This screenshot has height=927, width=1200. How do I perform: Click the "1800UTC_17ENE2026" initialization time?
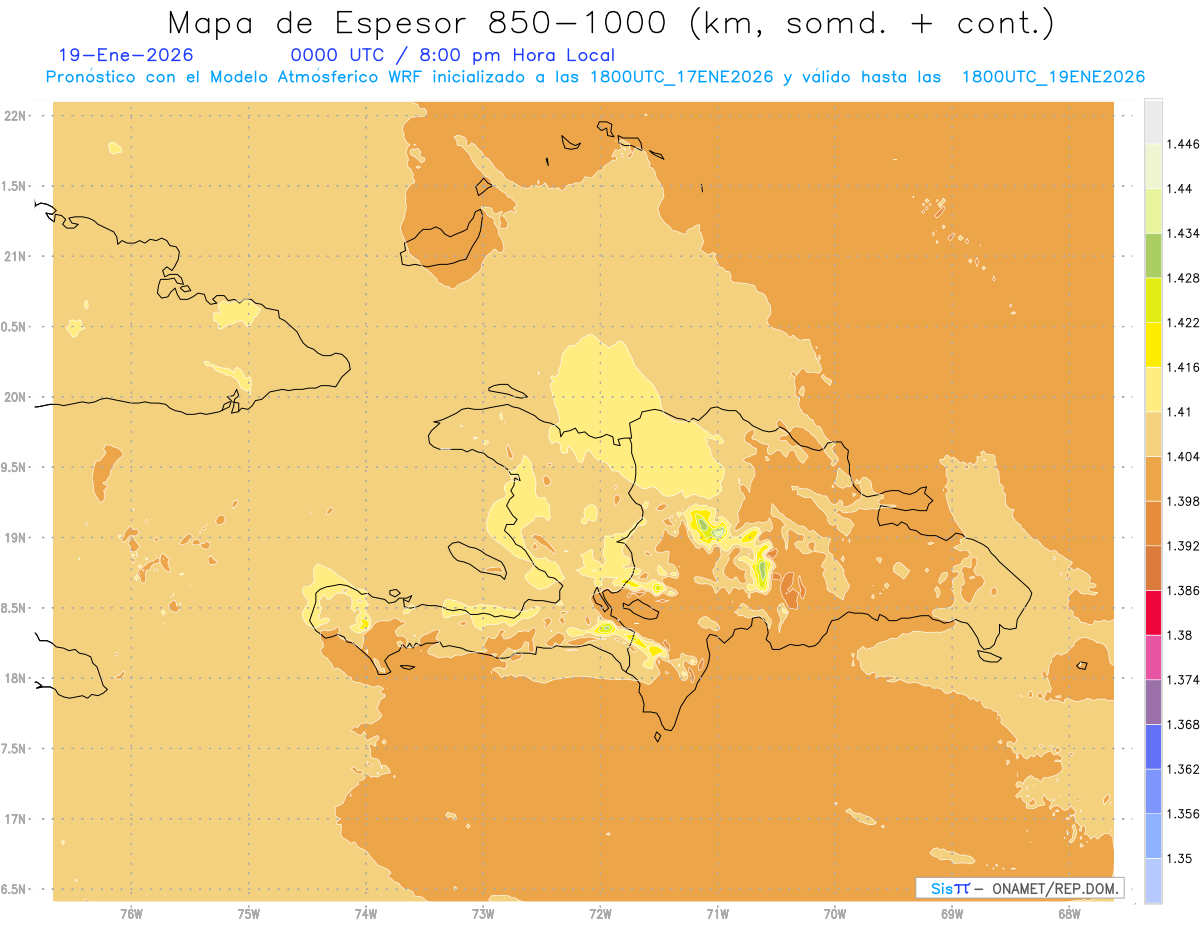point(682,77)
